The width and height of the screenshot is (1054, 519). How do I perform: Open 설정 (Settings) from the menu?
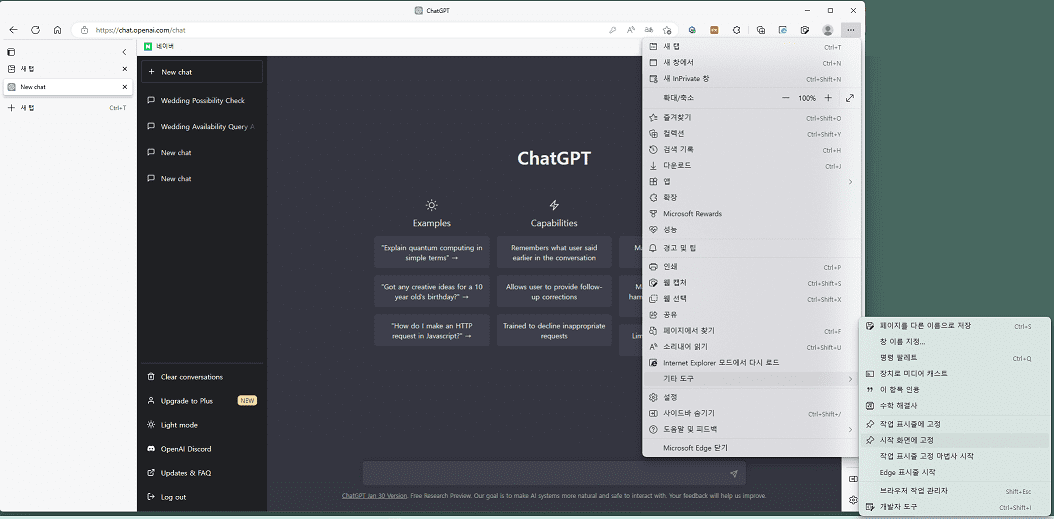(x=751, y=397)
